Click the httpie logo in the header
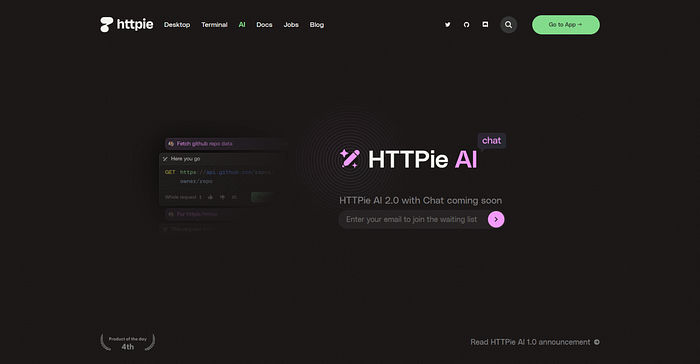The image size is (700, 364). click(x=126, y=25)
